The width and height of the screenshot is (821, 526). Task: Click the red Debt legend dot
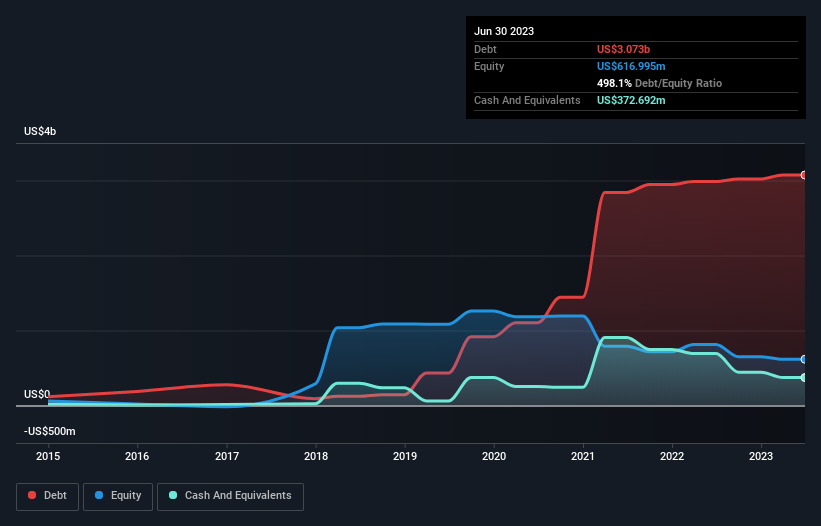[x=32, y=495]
